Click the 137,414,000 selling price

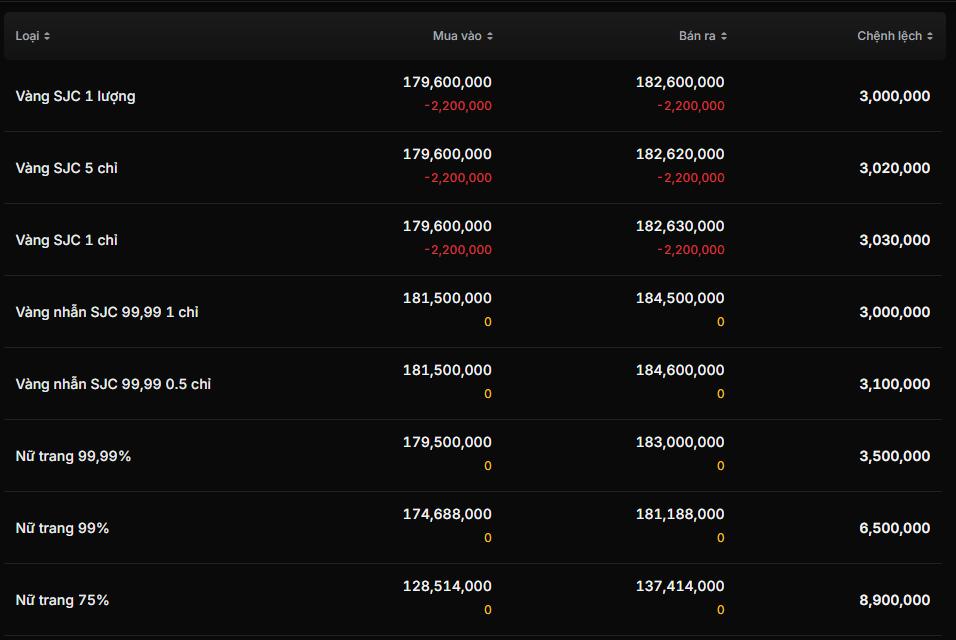tap(680, 586)
